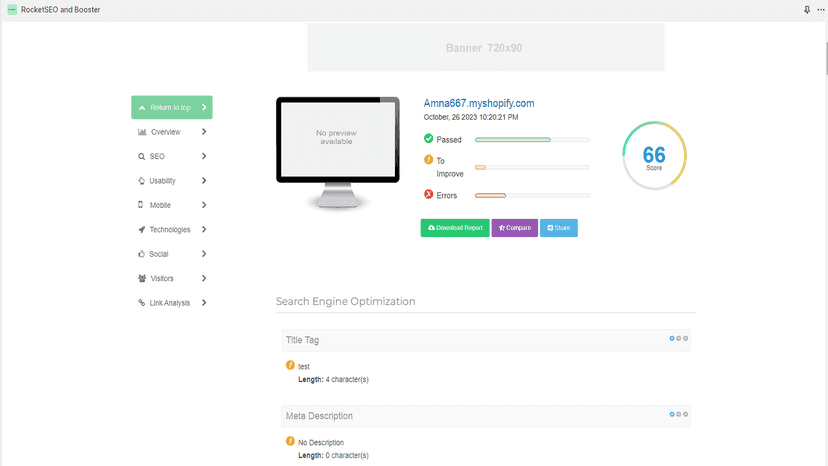Click the Social thumbs-up icon
Image resolution: width=828 pixels, height=466 pixels.
pos(141,254)
